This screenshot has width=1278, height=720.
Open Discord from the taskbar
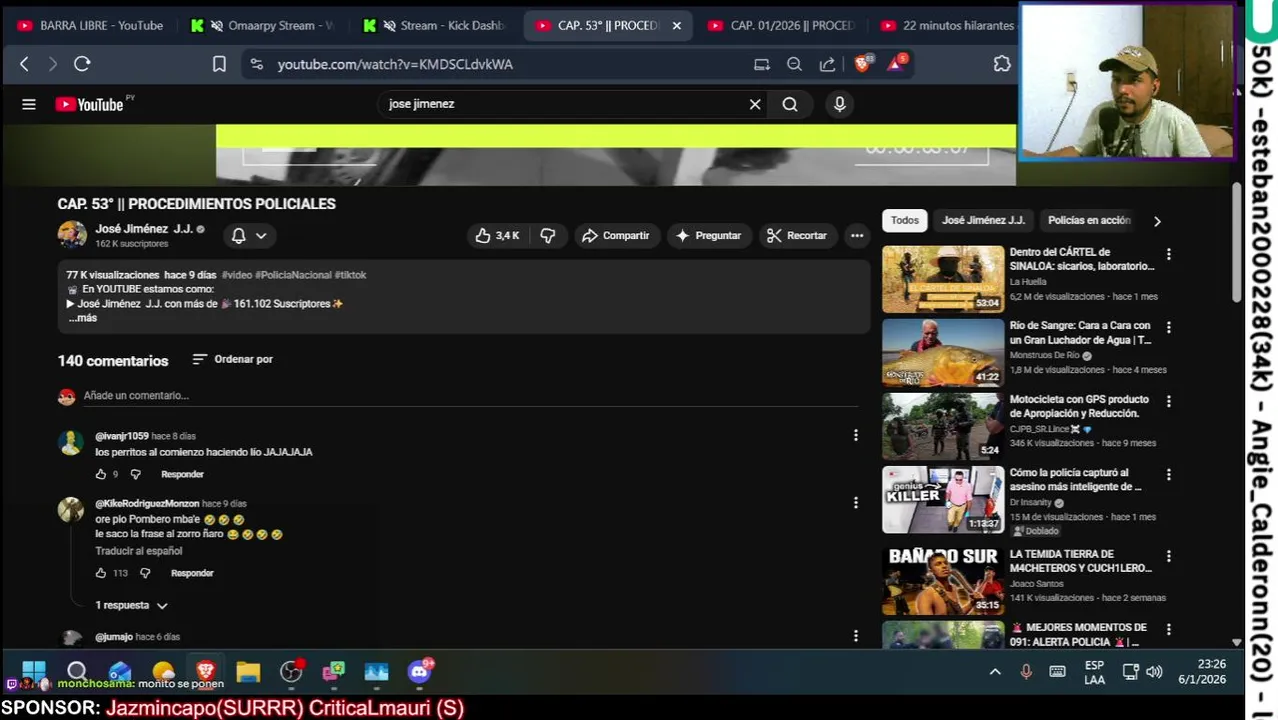point(420,672)
